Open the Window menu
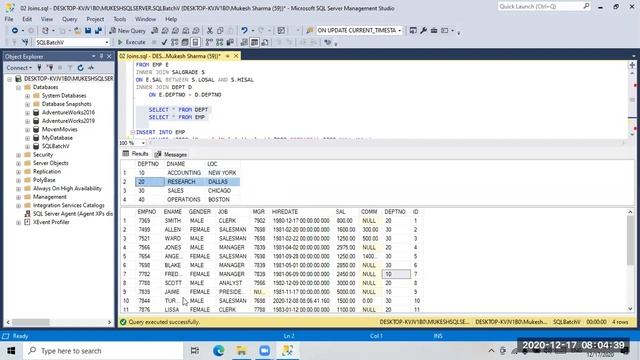This screenshot has width=640, height=360. (145, 19)
